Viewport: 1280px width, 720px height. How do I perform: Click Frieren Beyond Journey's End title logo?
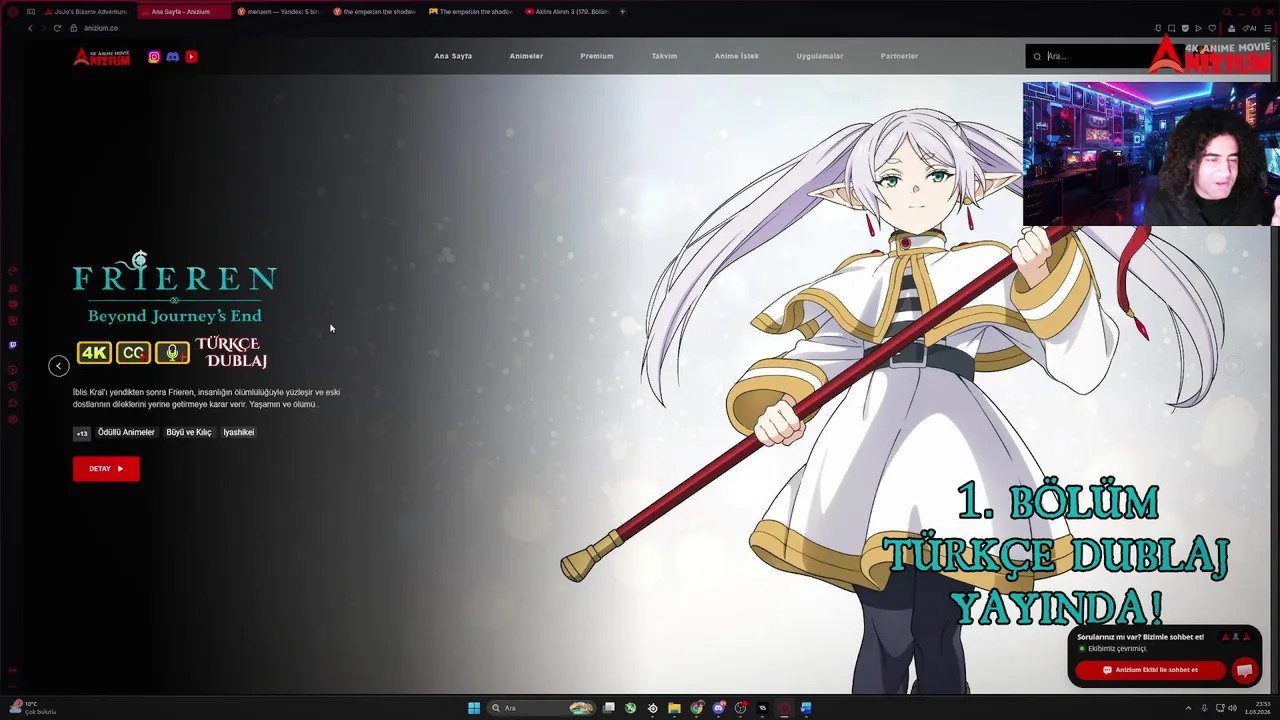click(175, 288)
